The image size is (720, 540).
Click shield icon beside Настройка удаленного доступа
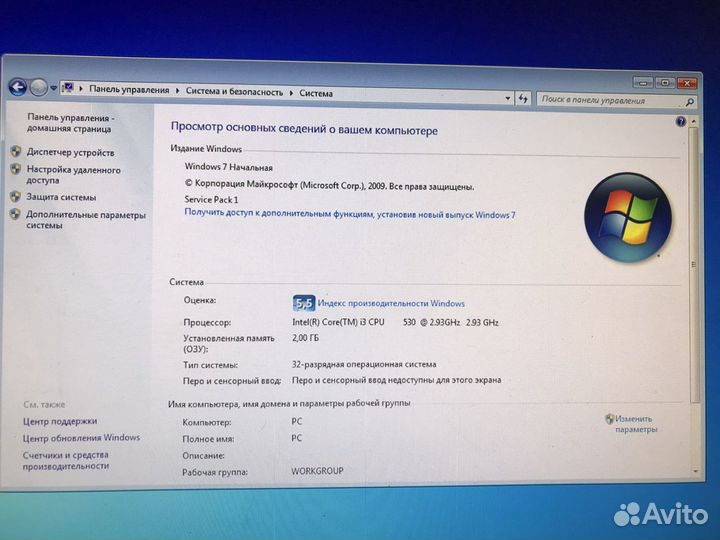coord(16,169)
